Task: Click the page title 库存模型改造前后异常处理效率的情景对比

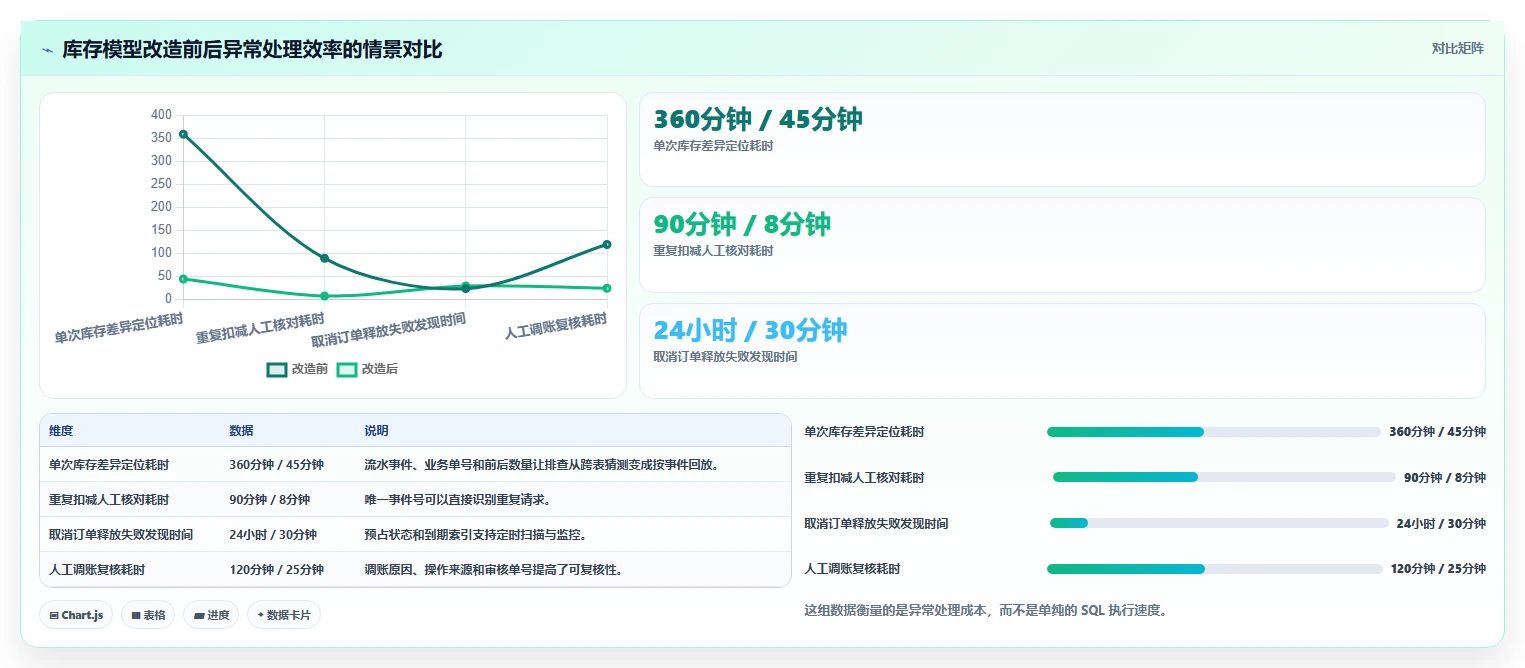Action: [252, 50]
